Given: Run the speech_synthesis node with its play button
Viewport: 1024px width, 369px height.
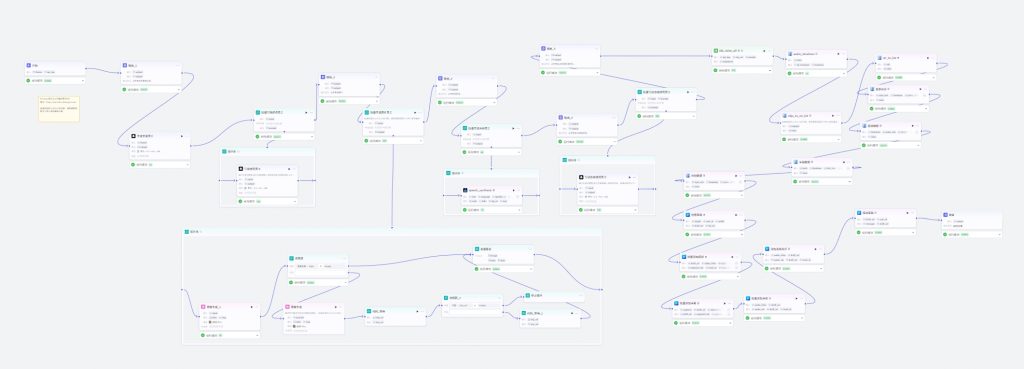Looking at the screenshot, I should pos(513,190).
